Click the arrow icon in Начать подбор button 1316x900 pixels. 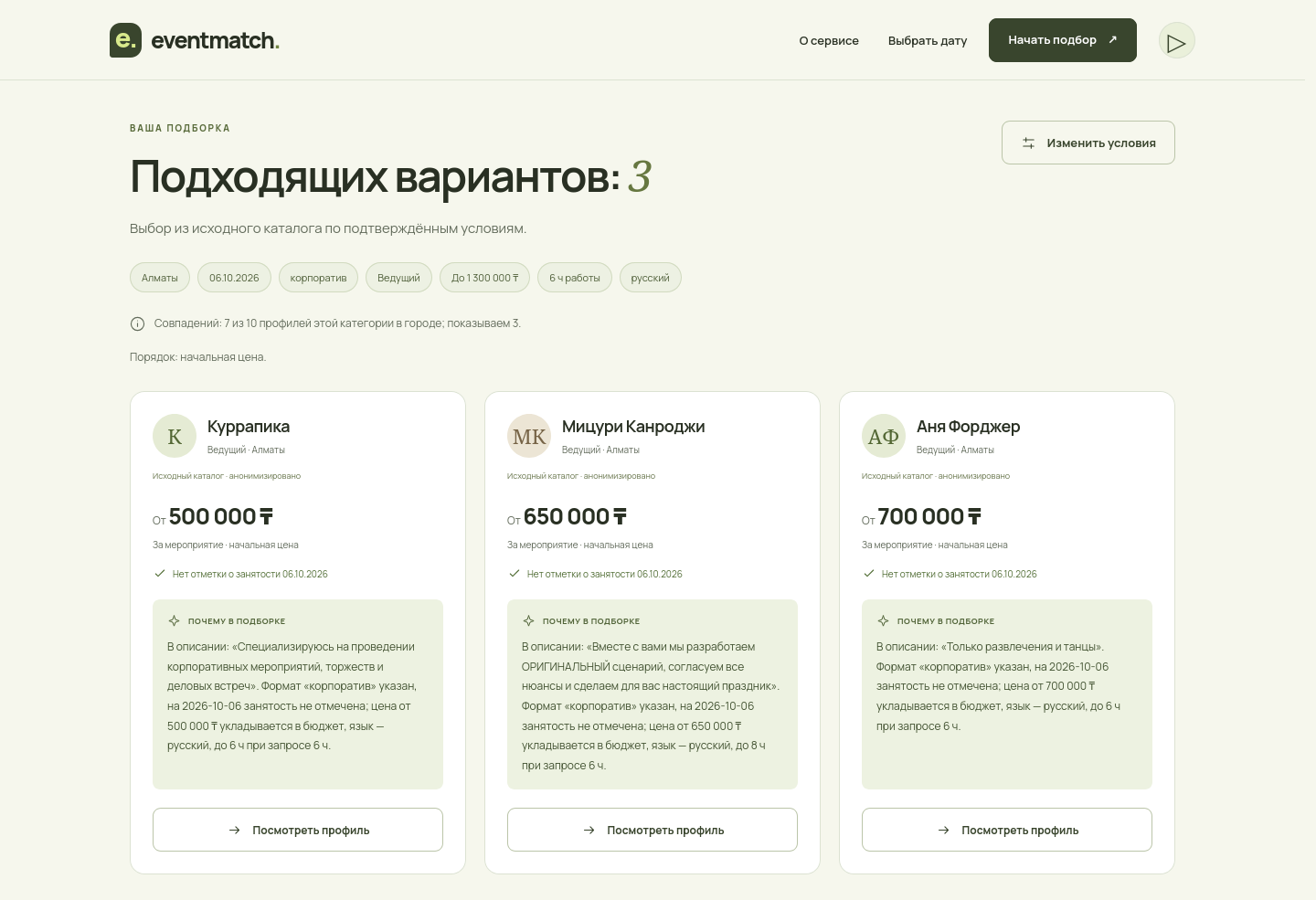[x=1112, y=40]
